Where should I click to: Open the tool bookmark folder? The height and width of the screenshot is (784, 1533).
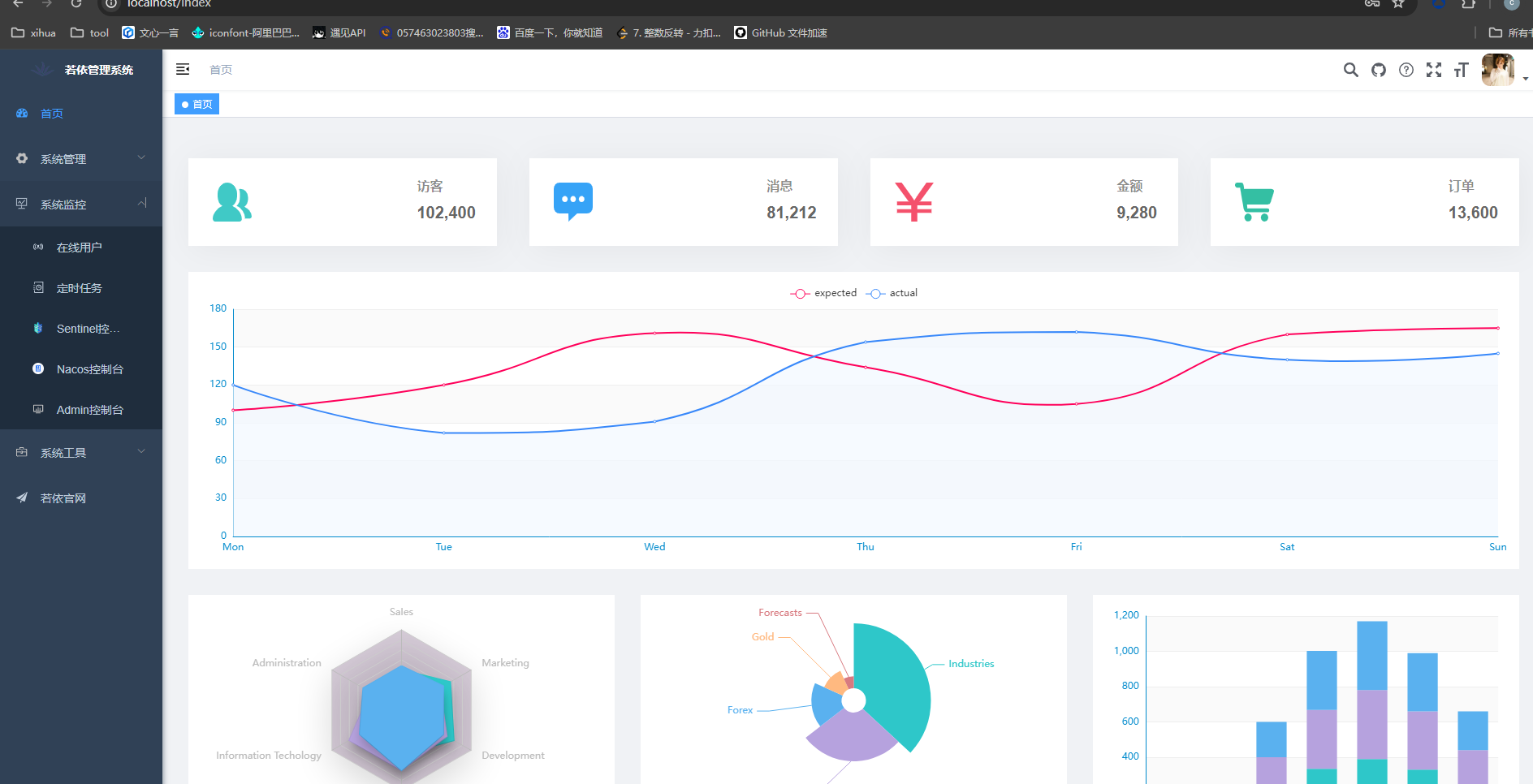[x=89, y=32]
